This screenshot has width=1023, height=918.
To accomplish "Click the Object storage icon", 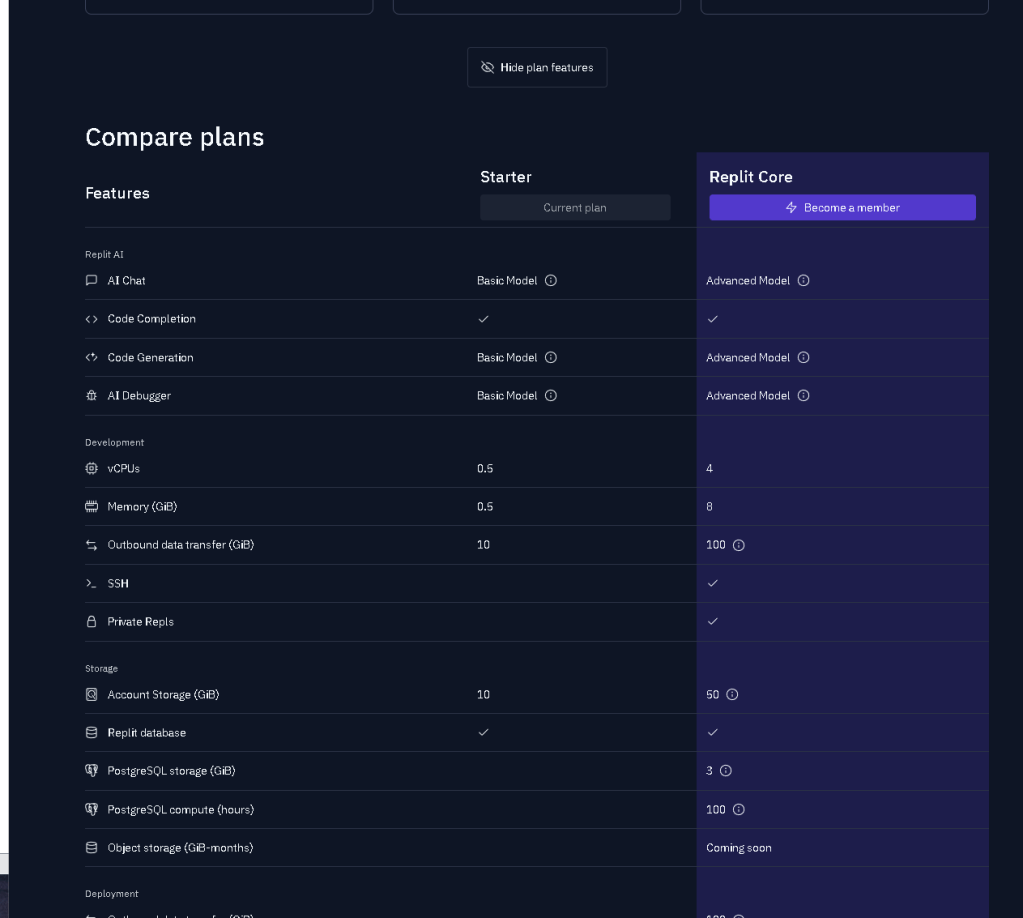I will point(91,848).
